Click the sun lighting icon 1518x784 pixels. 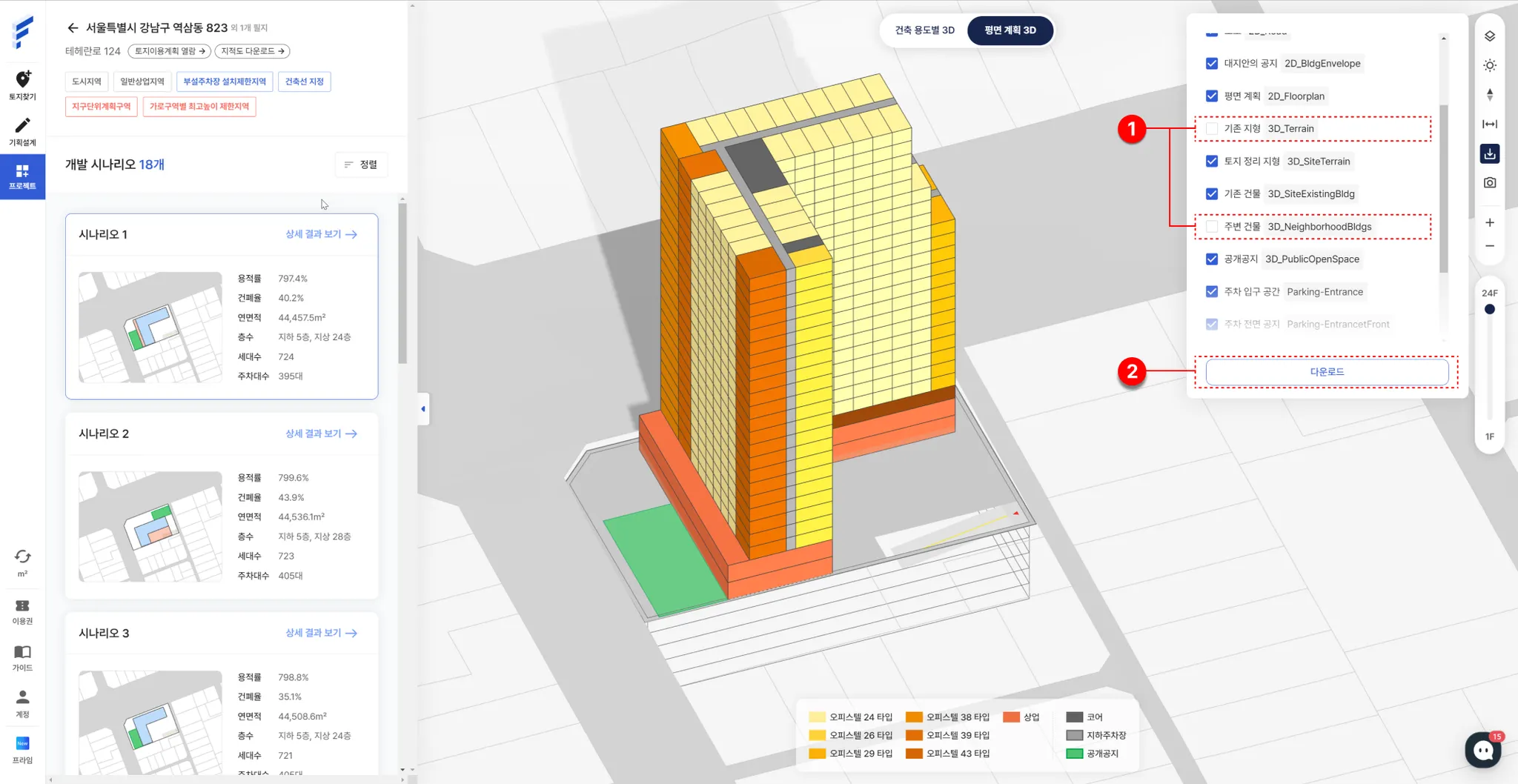1490,66
